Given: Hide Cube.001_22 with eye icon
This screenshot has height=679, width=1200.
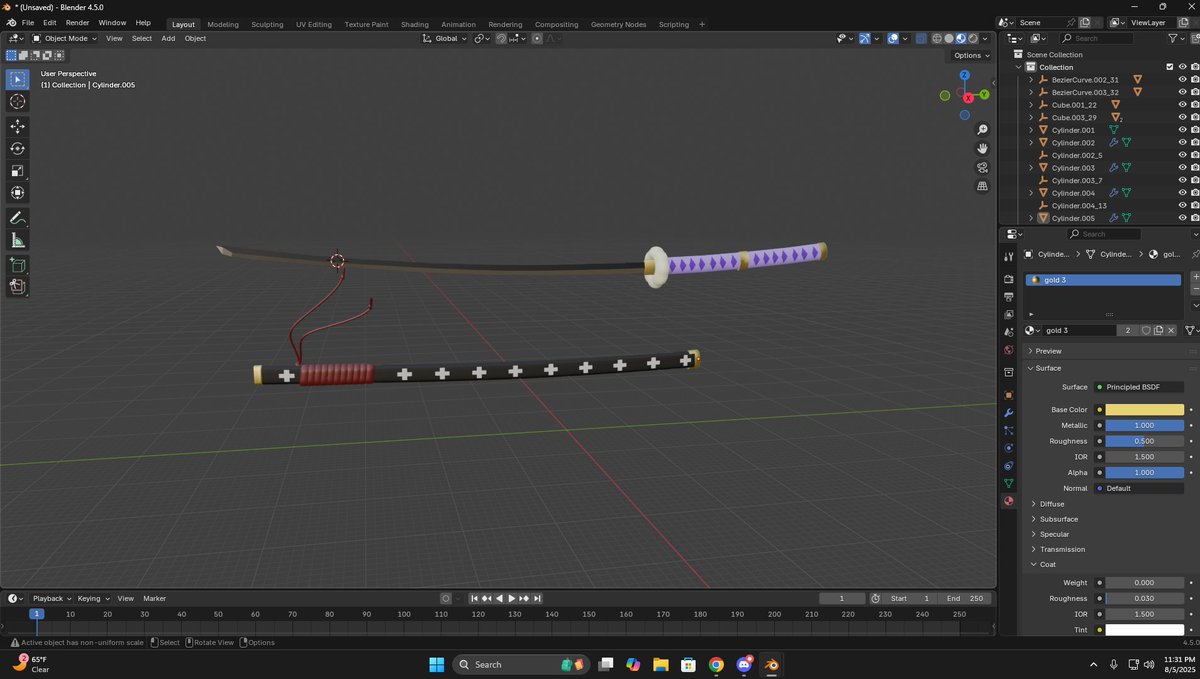Looking at the screenshot, I should pos(1182,104).
